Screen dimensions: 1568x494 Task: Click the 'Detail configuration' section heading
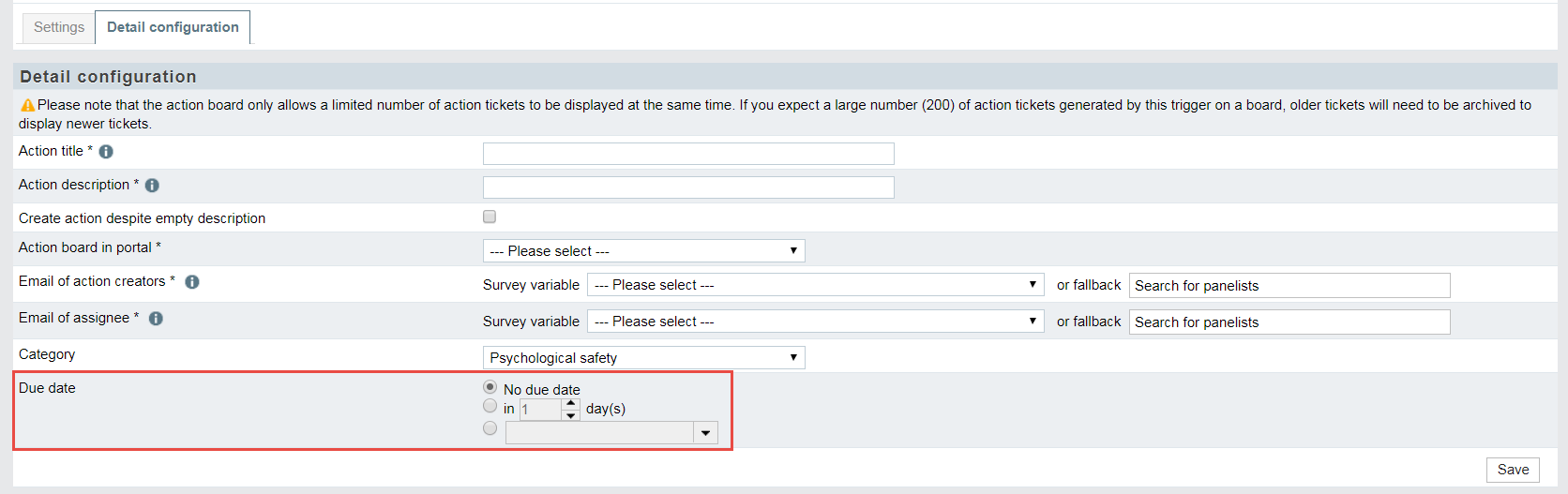tap(109, 77)
